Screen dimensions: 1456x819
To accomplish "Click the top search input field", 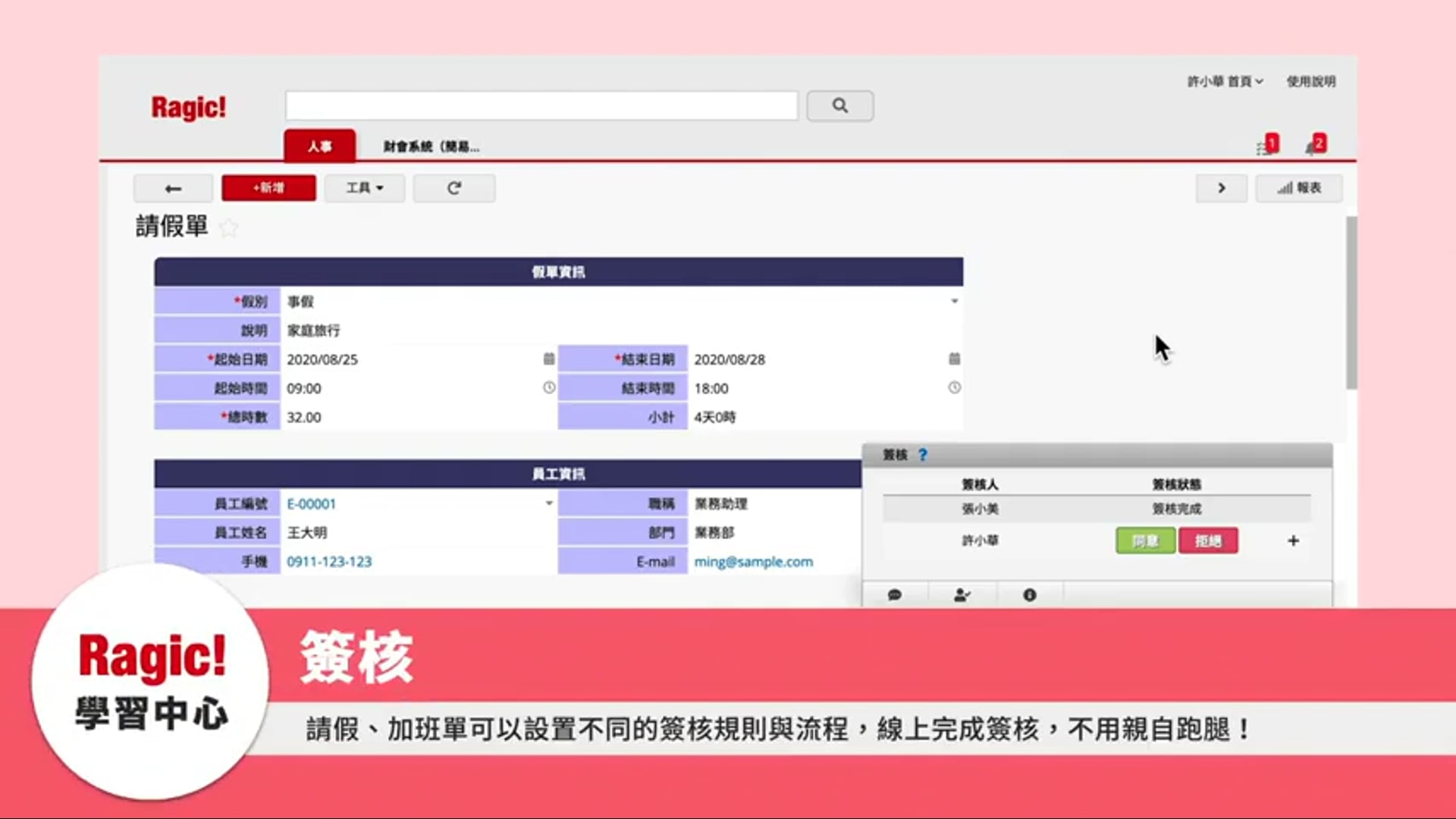I will coord(541,105).
